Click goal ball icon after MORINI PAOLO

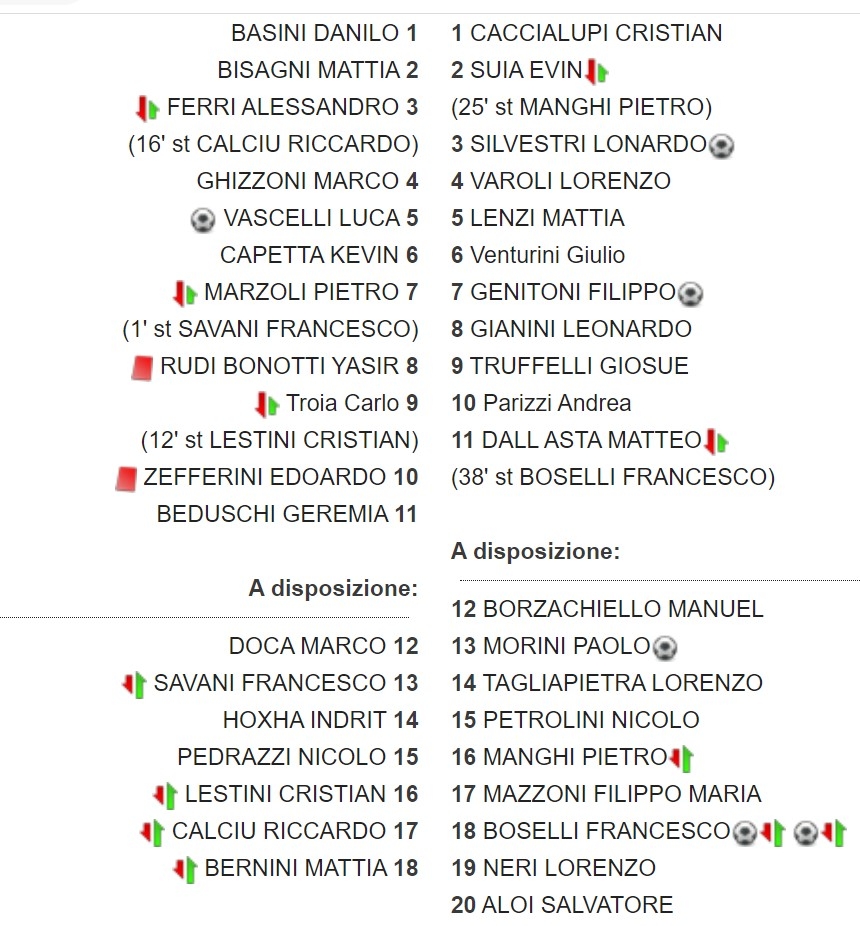point(665,648)
